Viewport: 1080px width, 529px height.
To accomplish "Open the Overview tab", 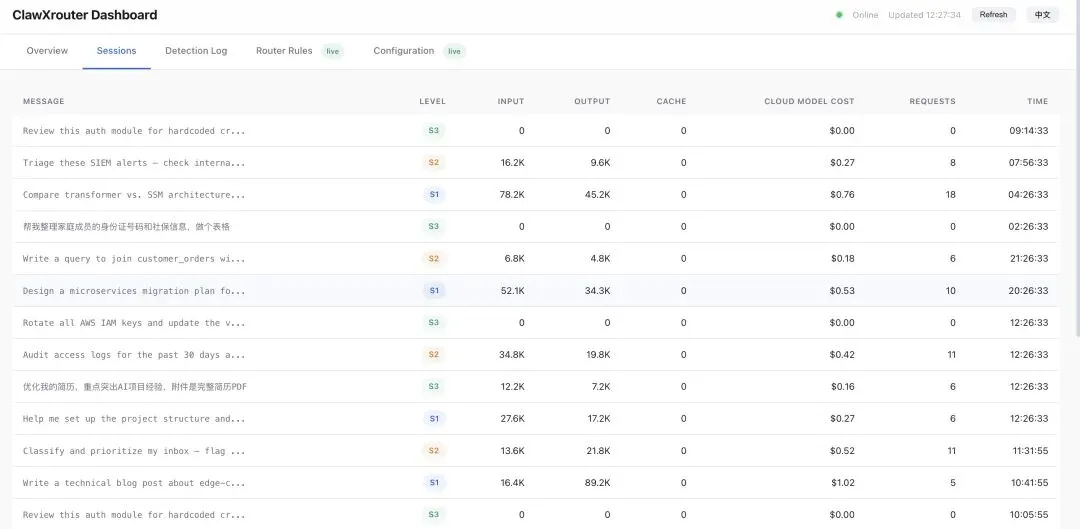I will tap(48, 51).
